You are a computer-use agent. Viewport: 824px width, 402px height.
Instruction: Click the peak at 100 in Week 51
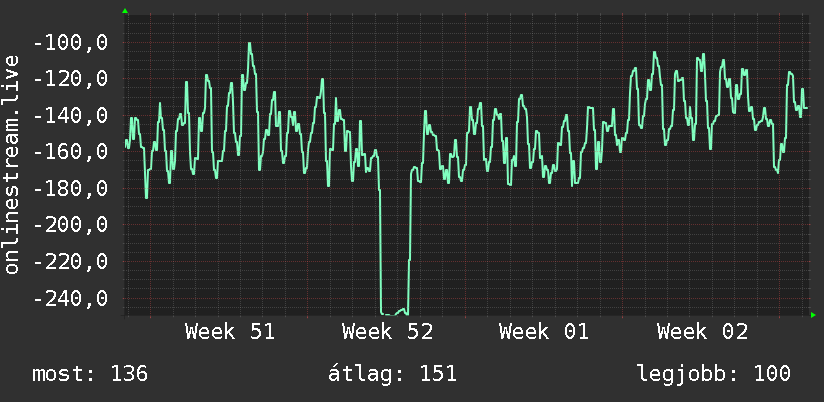coord(250,44)
